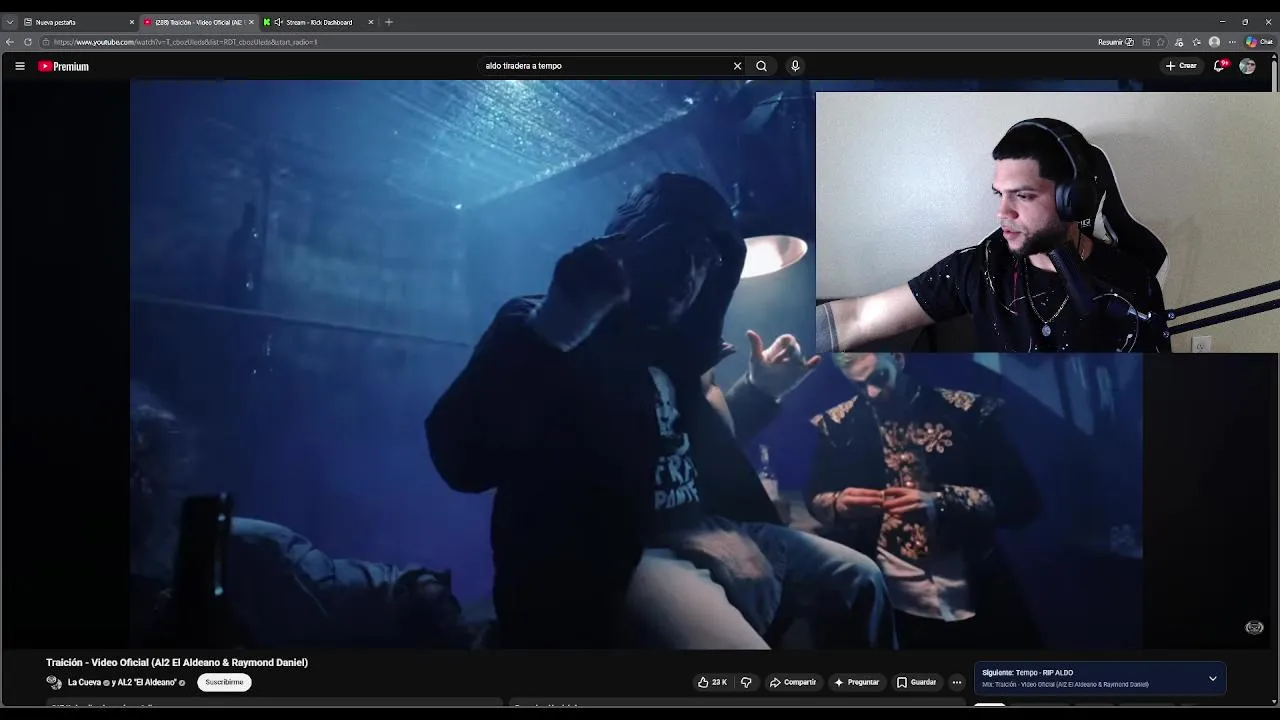The width and height of the screenshot is (1280, 720).
Task: Open Copilot Chat sidebar
Action: [x=1258, y=42]
